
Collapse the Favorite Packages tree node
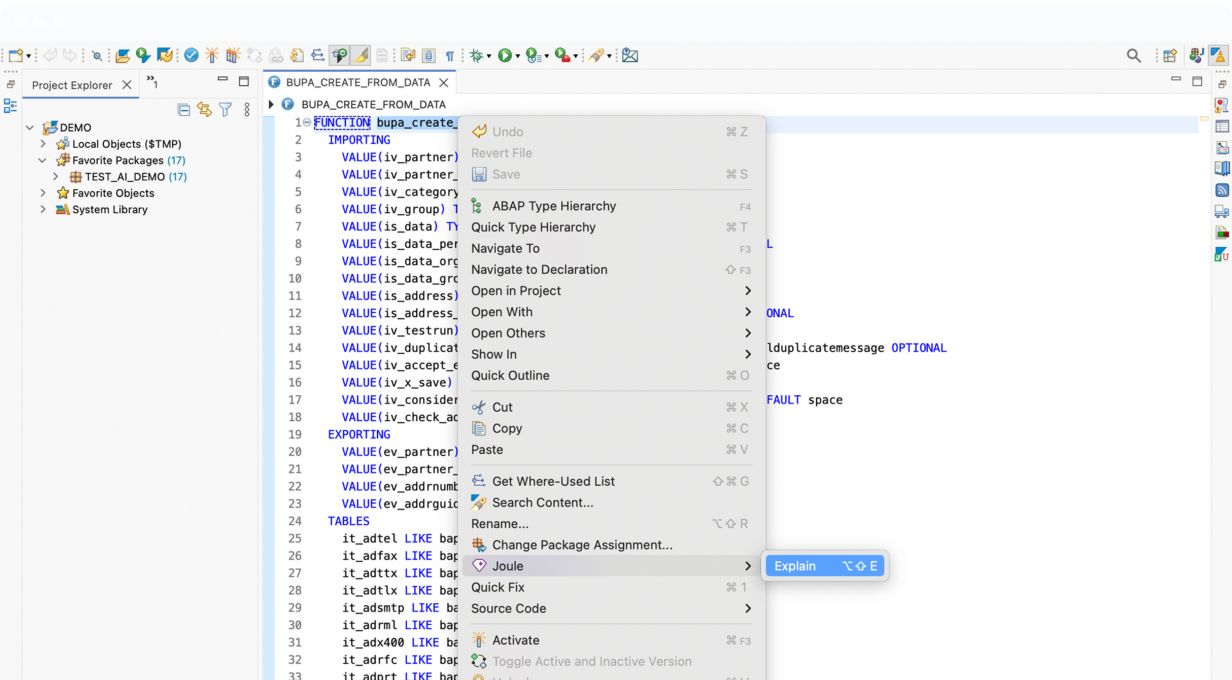(43, 160)
